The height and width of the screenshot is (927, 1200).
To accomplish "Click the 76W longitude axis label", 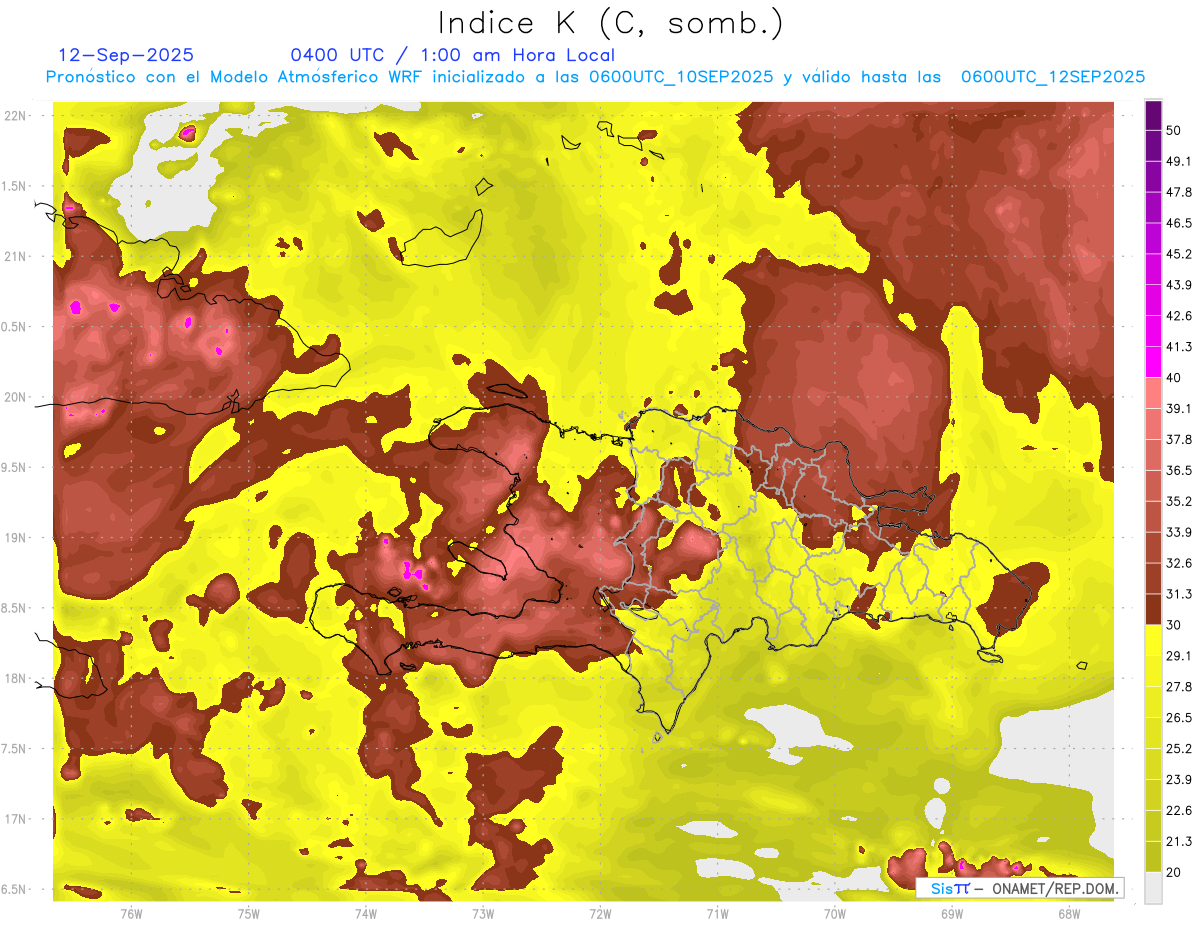I will (131, 913).
